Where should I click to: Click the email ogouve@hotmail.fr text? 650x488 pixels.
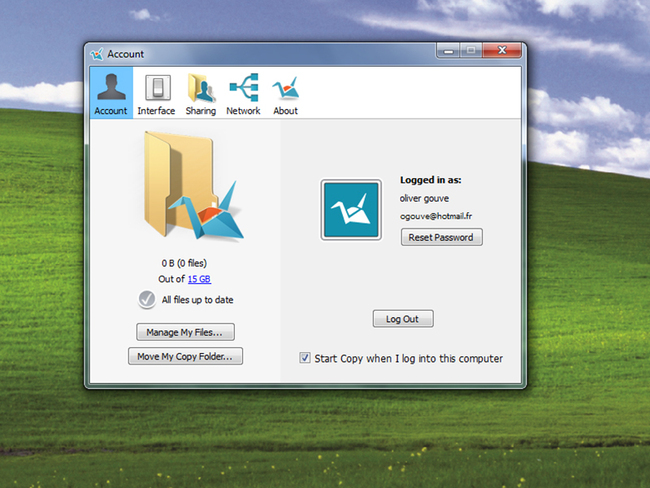point(436,216)
